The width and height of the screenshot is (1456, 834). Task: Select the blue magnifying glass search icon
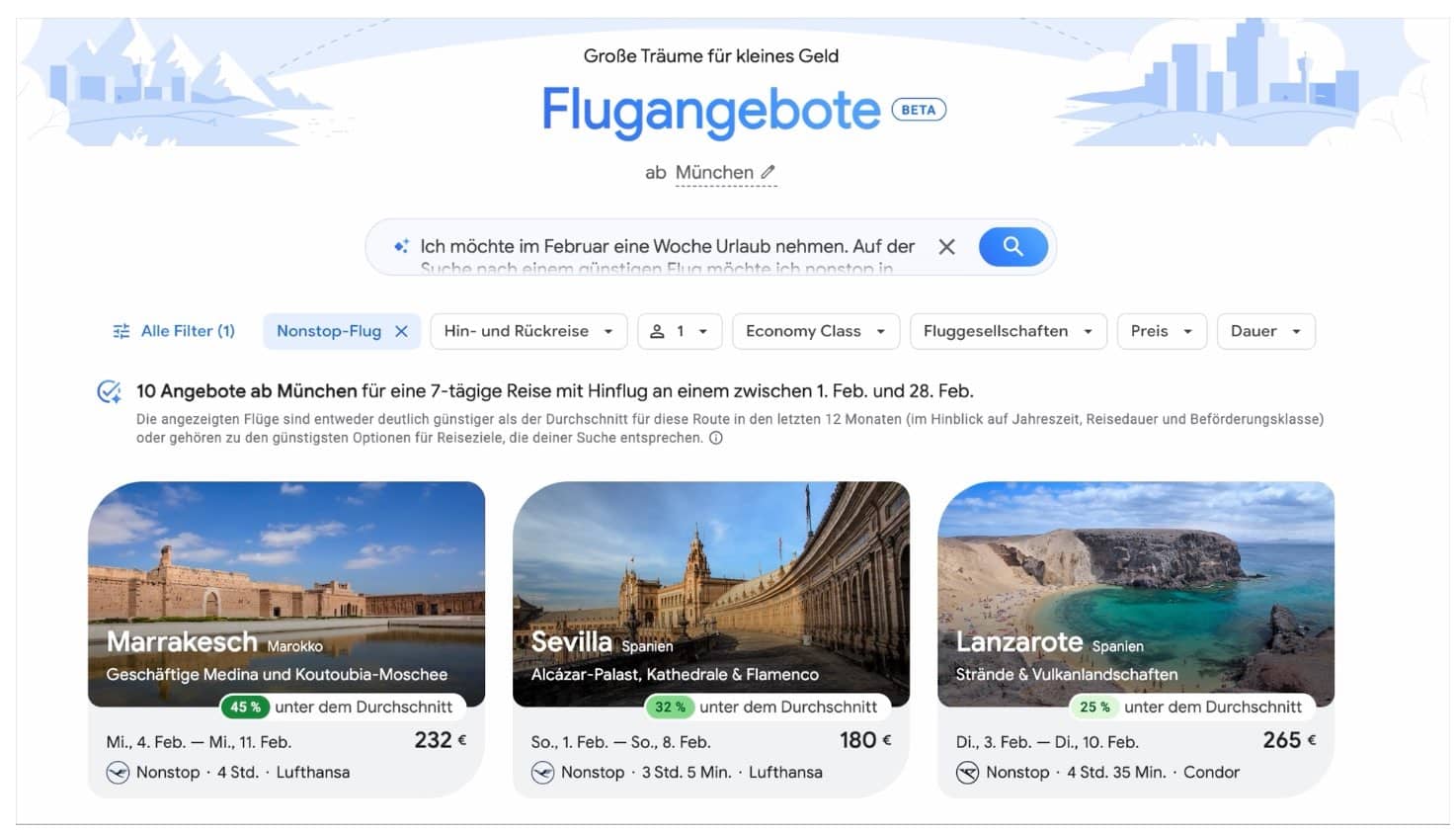coord(1011,246)
